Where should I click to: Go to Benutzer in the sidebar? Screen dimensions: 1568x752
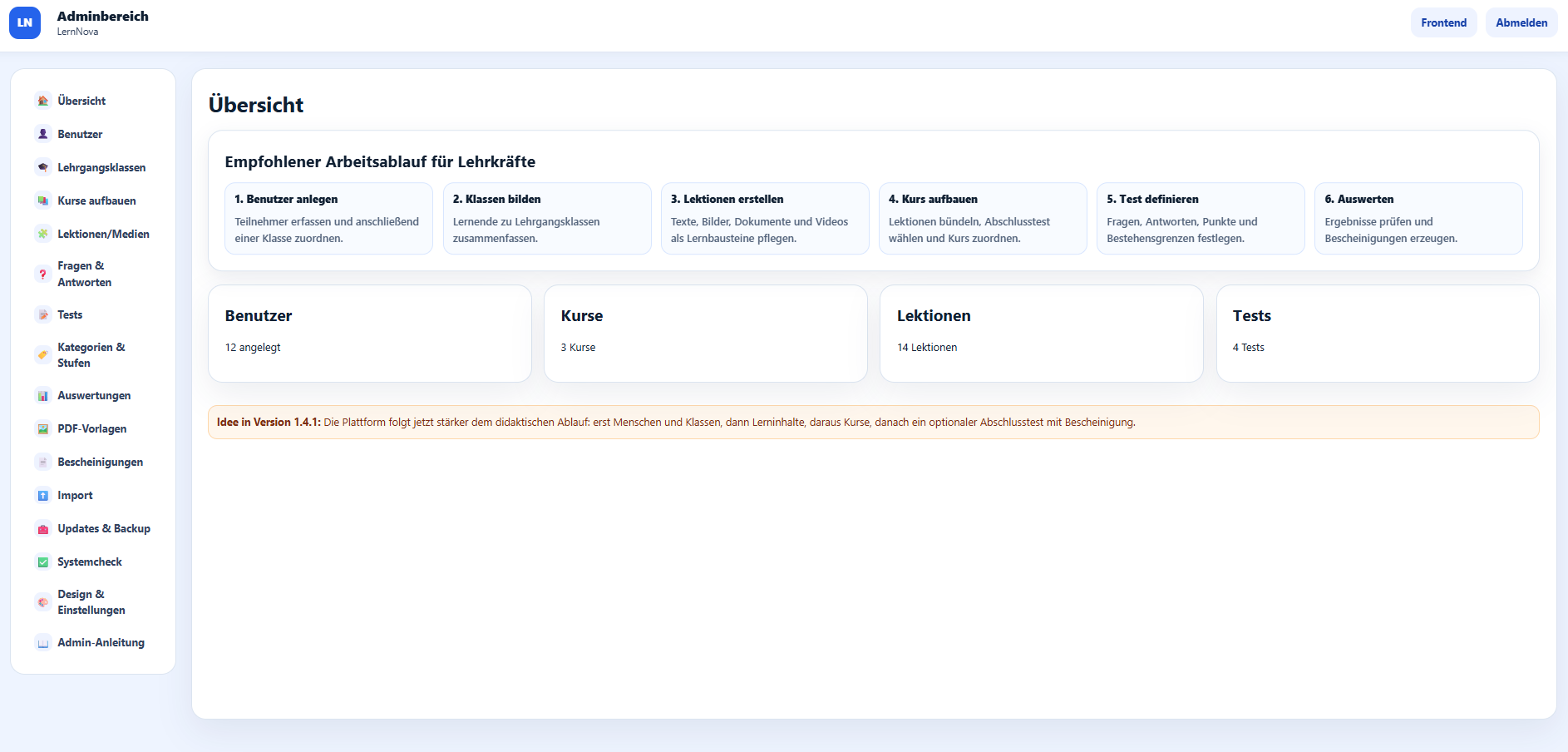pos(93,134)
